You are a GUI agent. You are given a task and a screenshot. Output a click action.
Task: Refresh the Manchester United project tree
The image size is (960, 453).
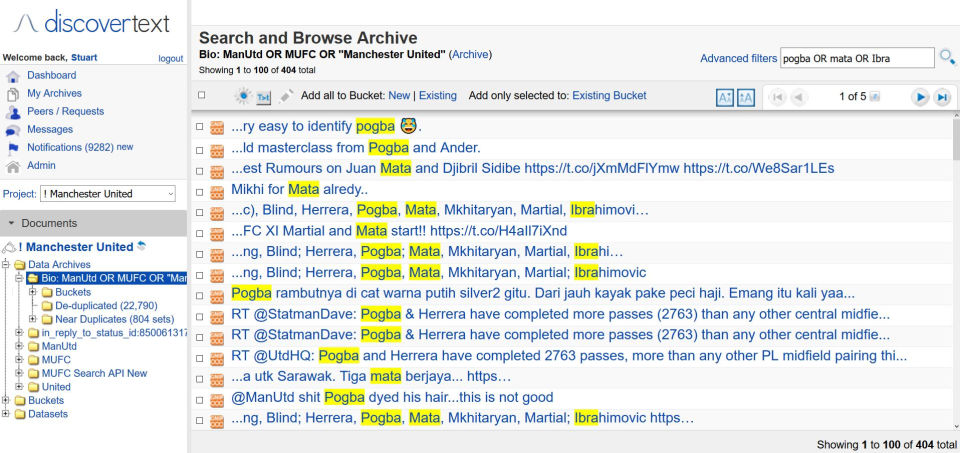(141, 246)
